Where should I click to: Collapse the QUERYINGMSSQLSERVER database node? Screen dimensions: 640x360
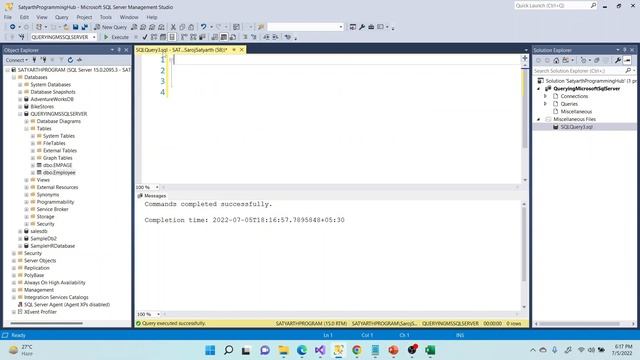pos(20,114)
